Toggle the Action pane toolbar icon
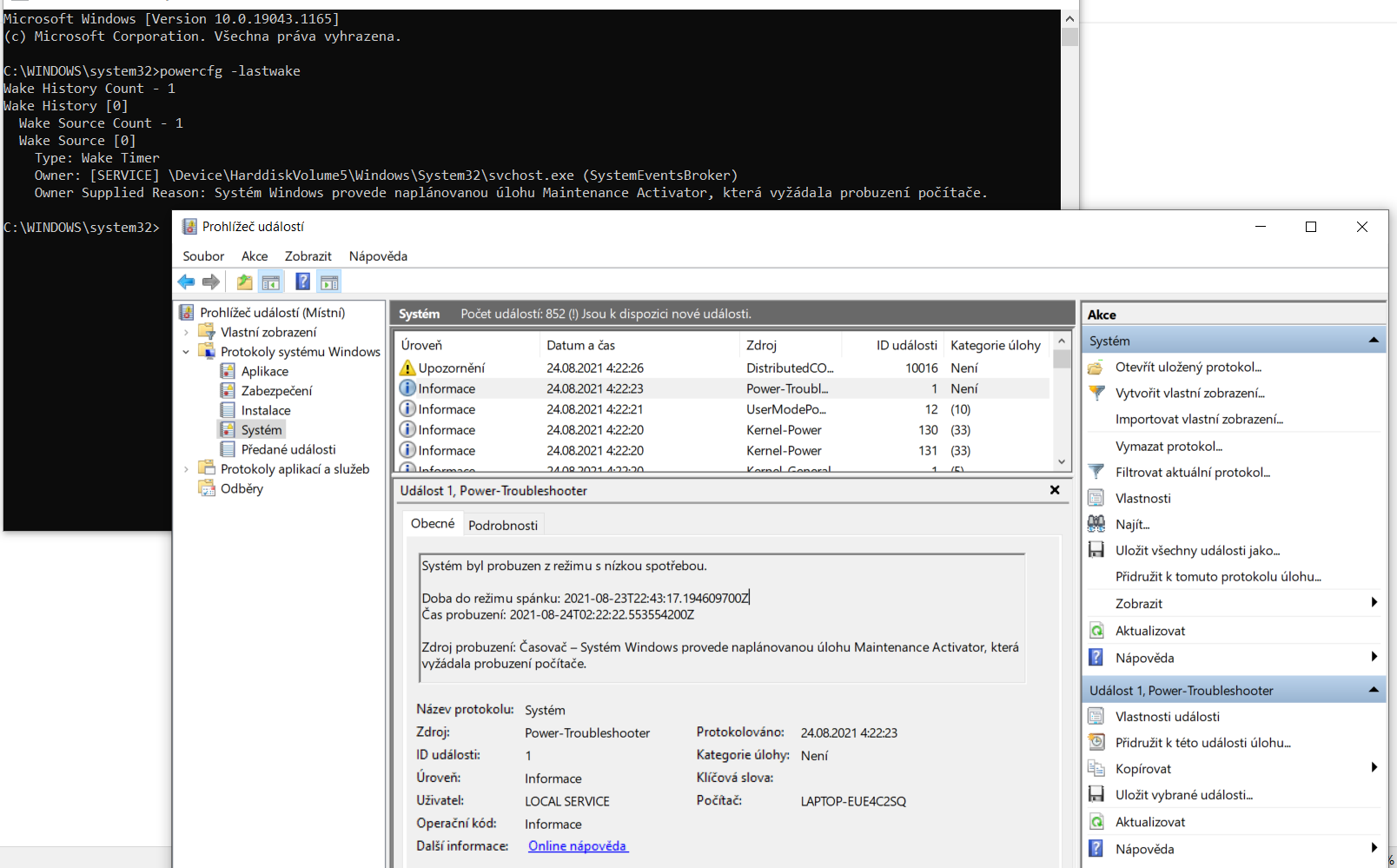Image resolution: width=1397 pixels, height=868 pixels. [329, 282]
